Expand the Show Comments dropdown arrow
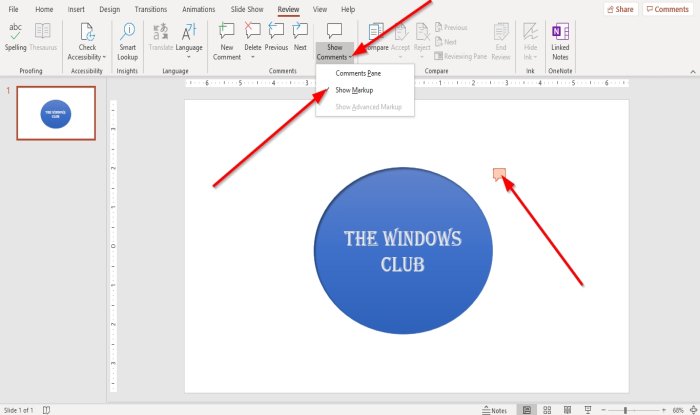 pyautogui.click(x=350, y=57)
